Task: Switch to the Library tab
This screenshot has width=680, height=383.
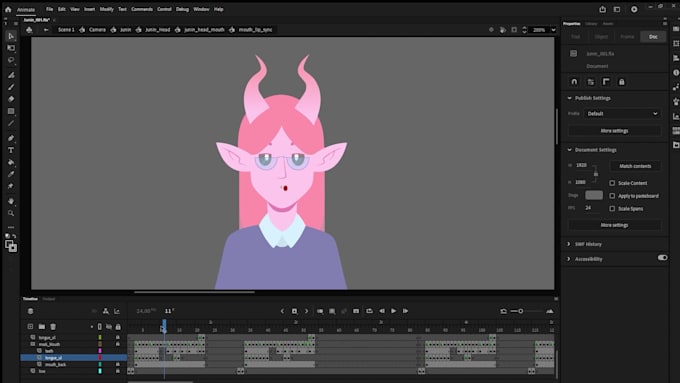Action: pos(591,23)
